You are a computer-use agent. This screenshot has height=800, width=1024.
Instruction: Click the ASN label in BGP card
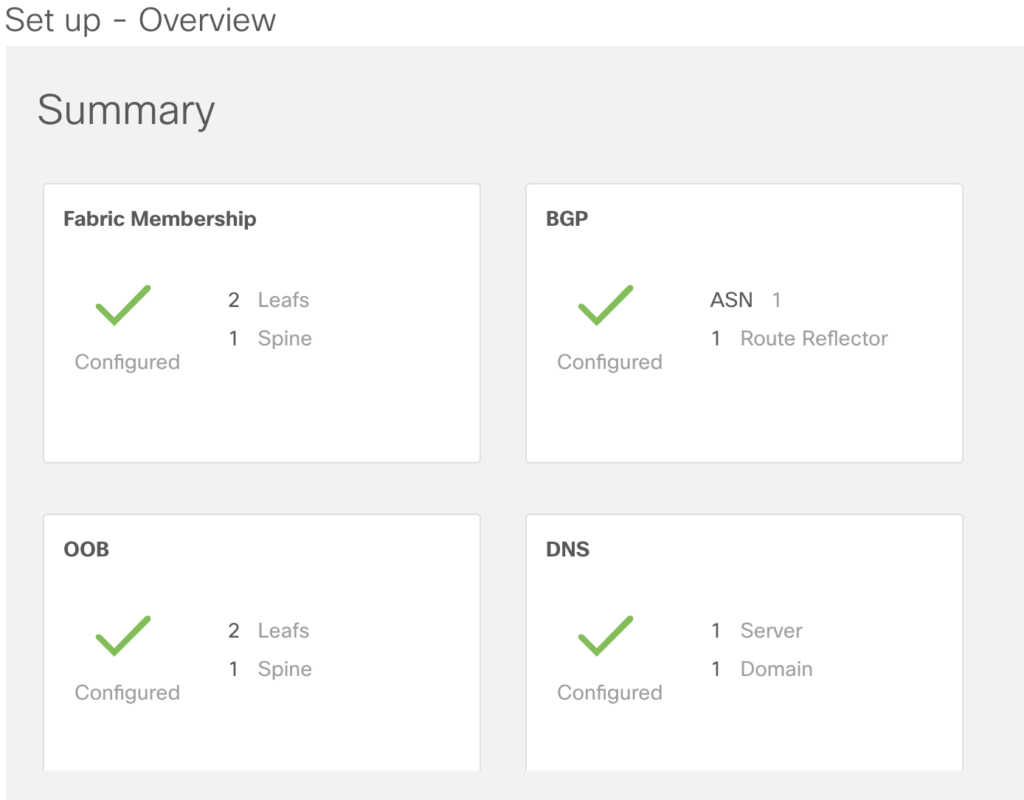pyautogui.click(x=731, y=300)
